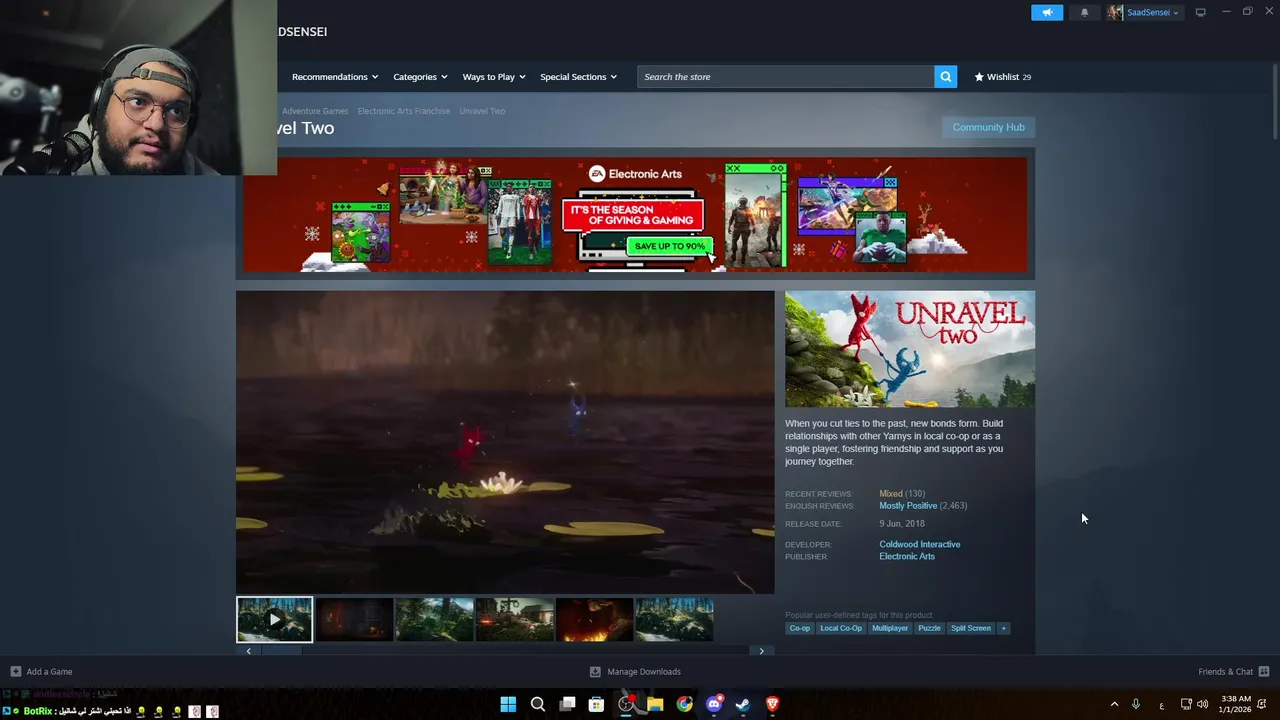
Task: Click the Split Screen tag
Action: click(x=970, y=628)
